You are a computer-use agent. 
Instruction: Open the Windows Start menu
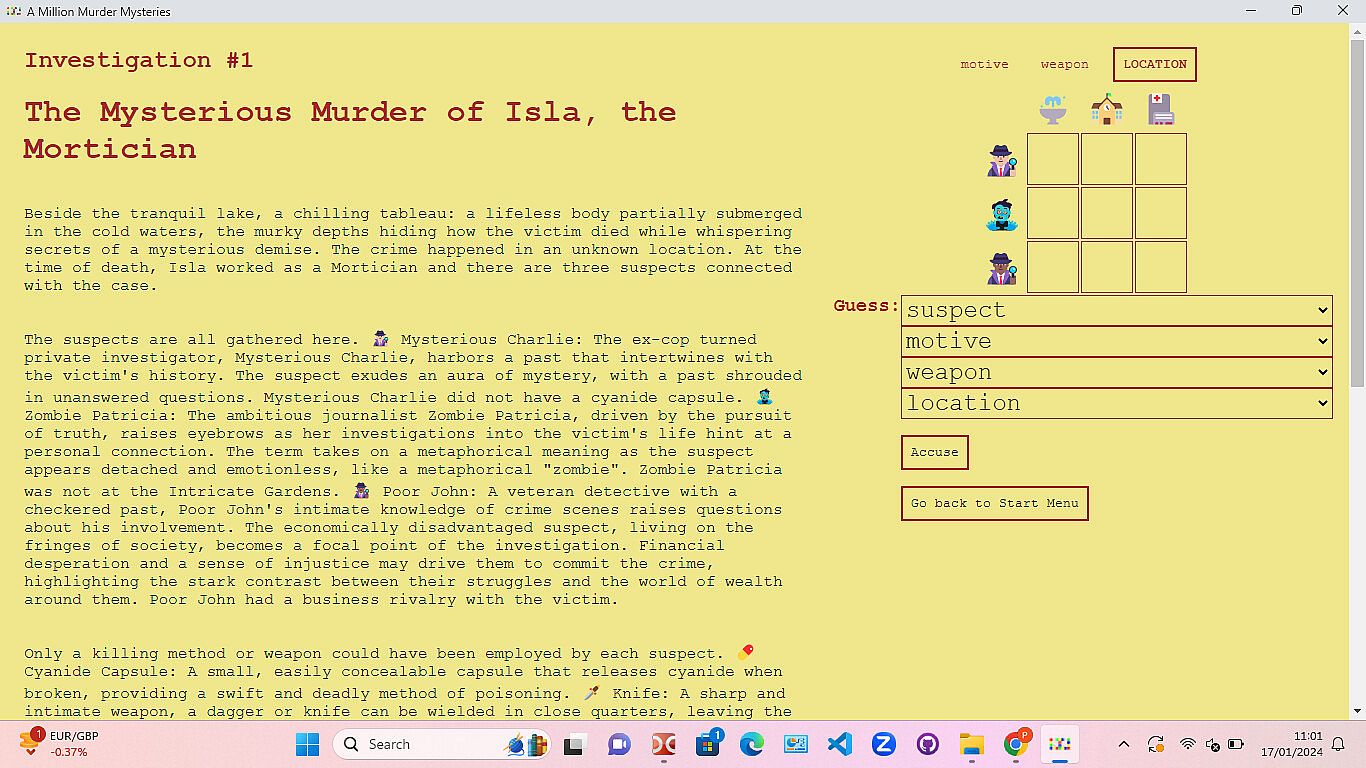coord(308,744)
